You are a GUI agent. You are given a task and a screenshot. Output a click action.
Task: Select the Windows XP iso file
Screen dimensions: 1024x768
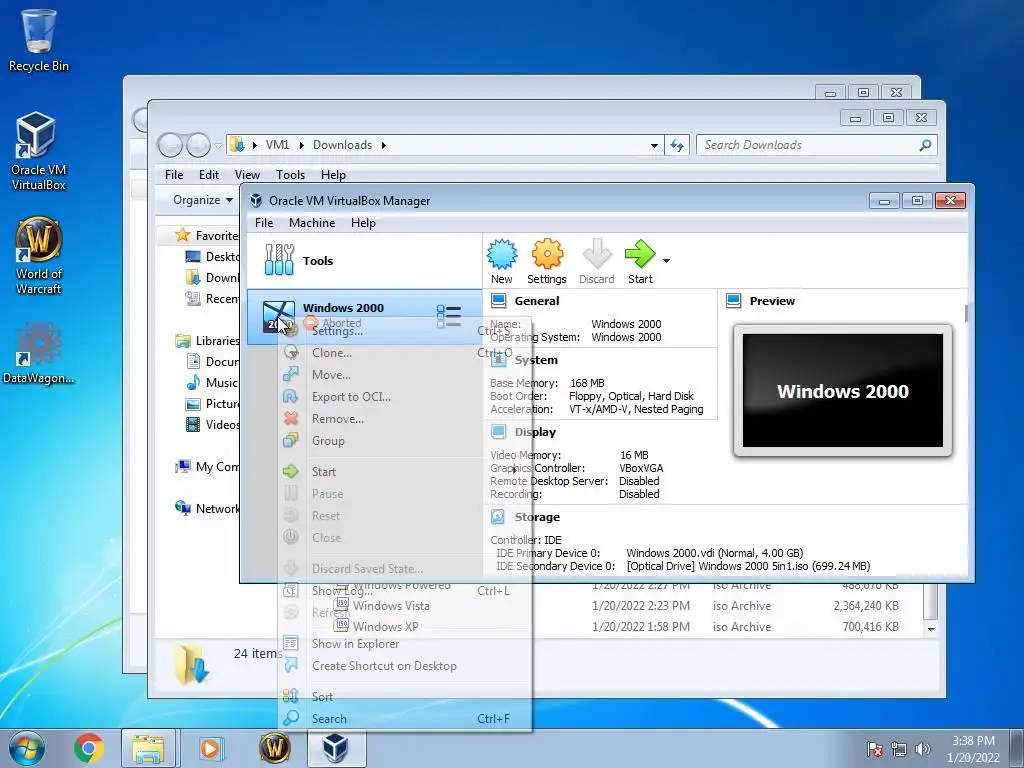click(x=385, y=627)
